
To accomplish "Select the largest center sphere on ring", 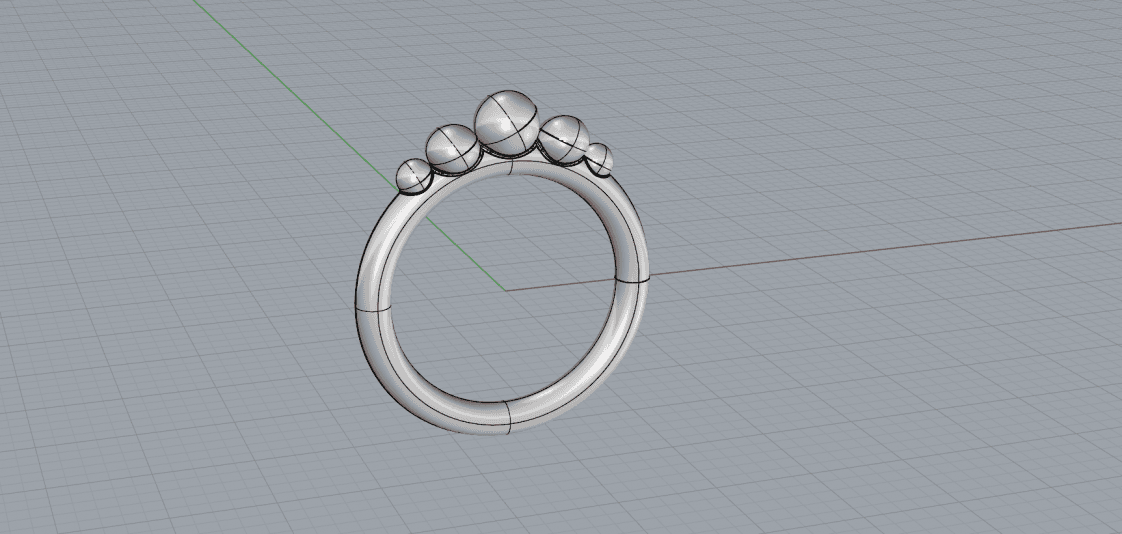I will coord(507,122).
